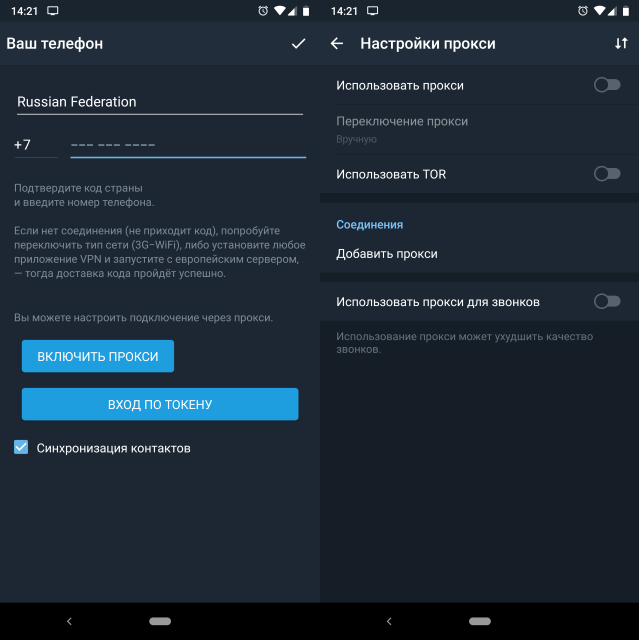Image resolution: width=639 pixels, height=640 pixels.
Task: Select the Добавить прокси entry
Action: [x=479, y=254]
